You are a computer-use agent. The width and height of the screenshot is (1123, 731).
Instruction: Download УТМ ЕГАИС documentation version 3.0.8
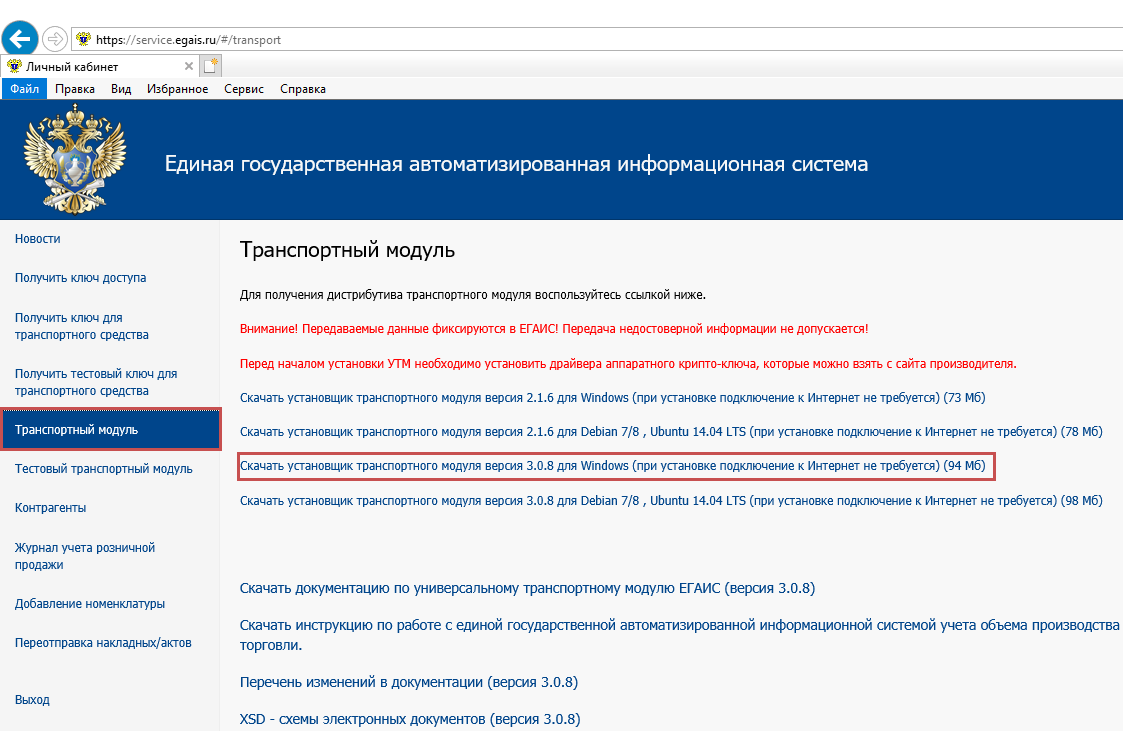coord(527,588)
